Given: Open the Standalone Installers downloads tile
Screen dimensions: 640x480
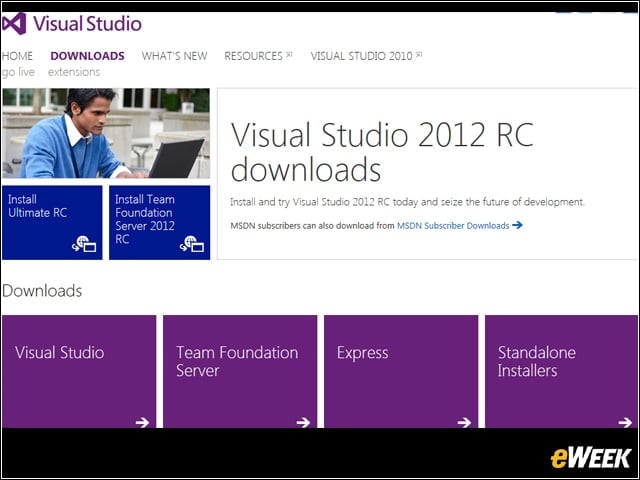Looking at the screenshot, I should click(x=561, y=371).
